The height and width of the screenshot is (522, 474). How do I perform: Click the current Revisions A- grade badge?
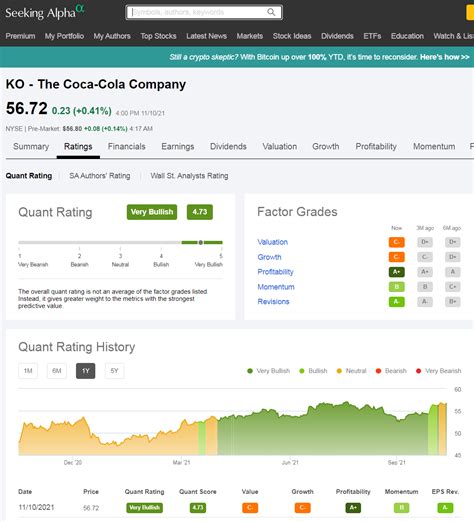[x=396, y=302]
